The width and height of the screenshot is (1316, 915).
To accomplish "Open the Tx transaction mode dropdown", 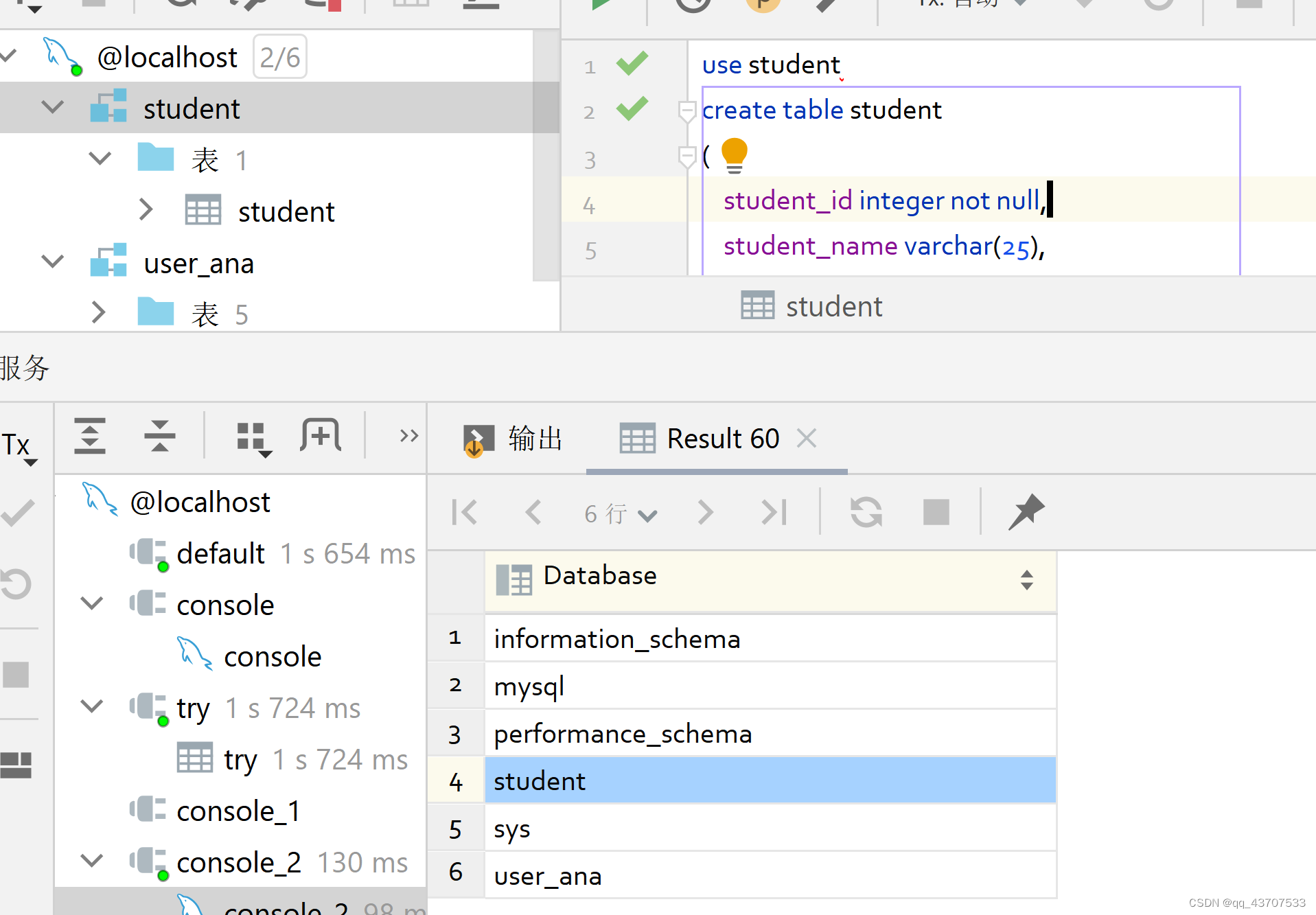I will click(19, 448).
